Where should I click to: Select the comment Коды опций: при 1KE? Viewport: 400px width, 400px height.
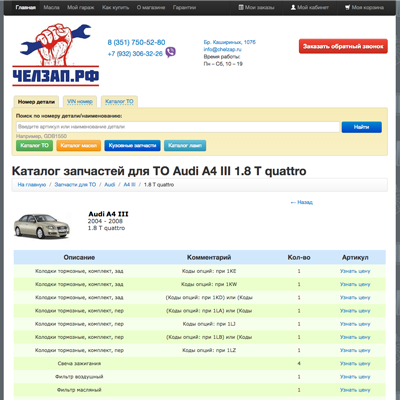click(x=209, y=271)
